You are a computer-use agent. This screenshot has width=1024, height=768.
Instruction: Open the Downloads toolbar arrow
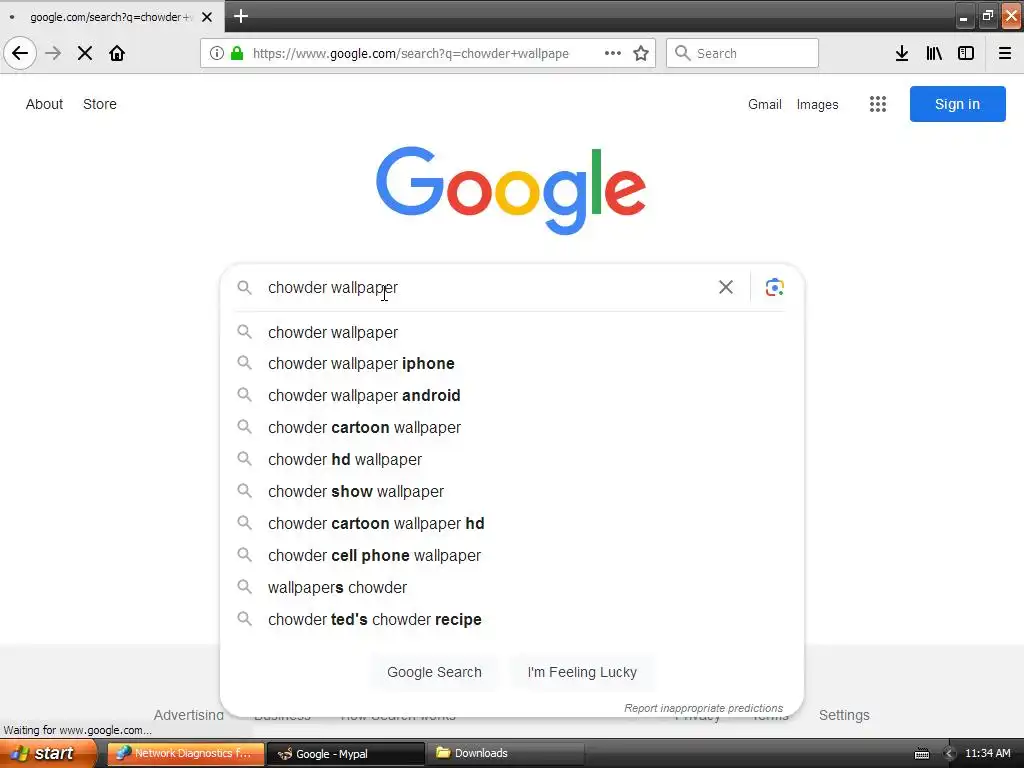902,53
